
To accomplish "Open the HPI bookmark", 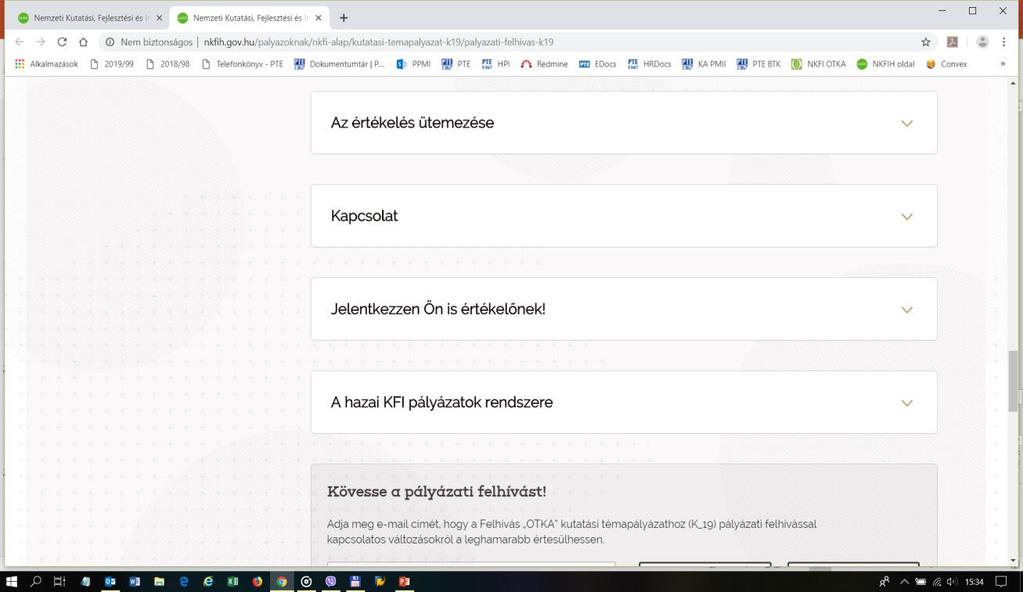I will 496,64.
